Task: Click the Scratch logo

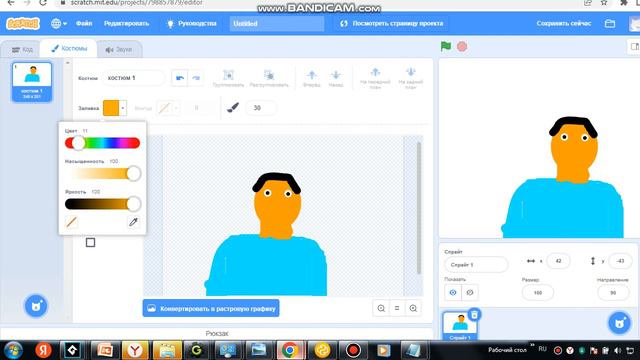Action: (x=23, y=23)
